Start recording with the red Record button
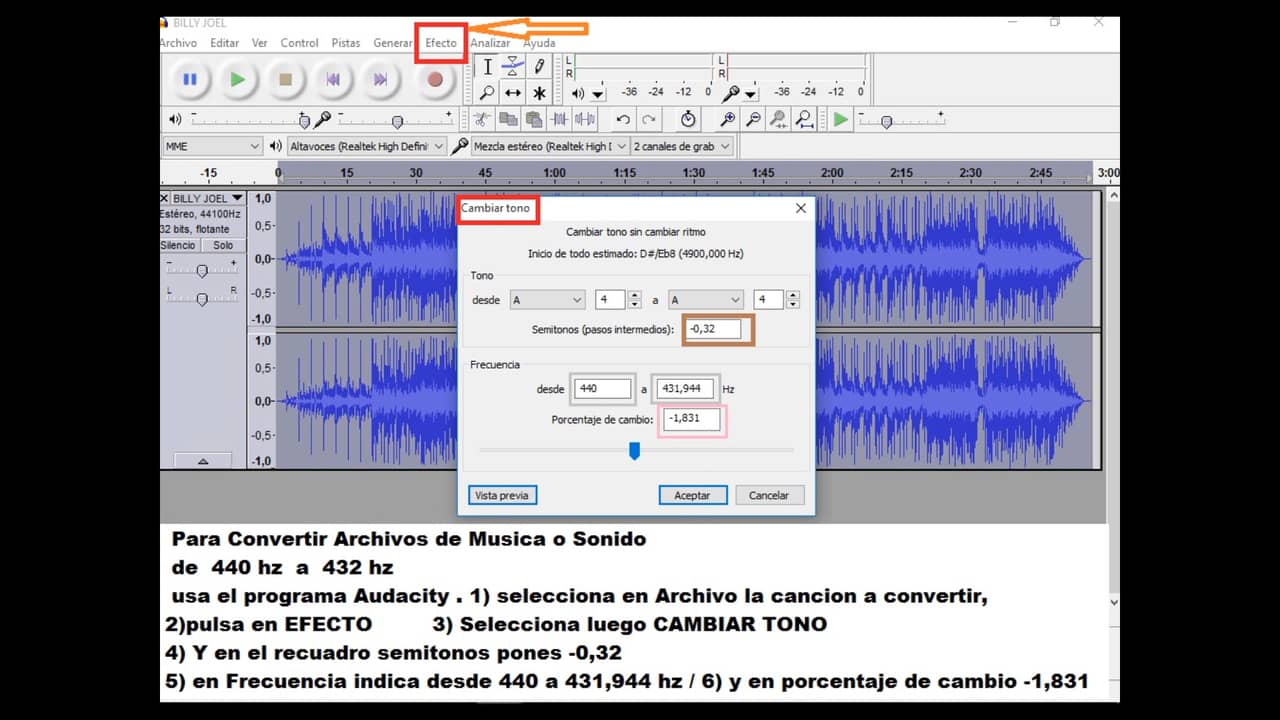Viewport: 1280px width, 720px height. pos(435,80)
